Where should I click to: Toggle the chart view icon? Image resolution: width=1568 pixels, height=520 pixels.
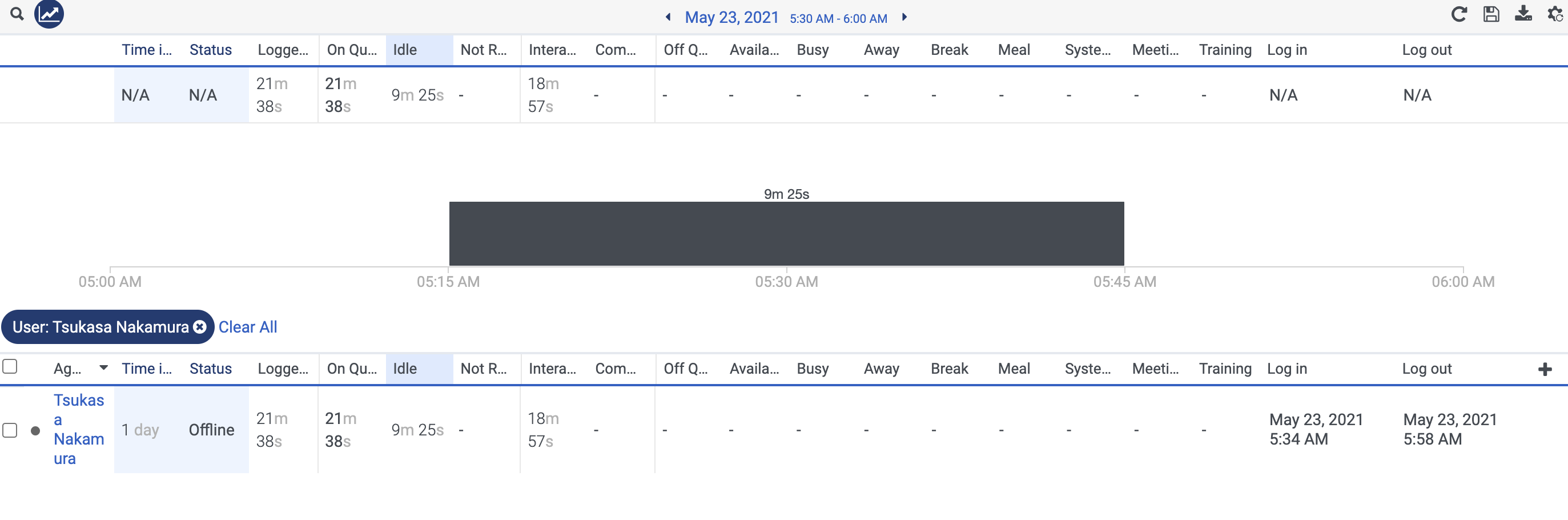point(49,13)
